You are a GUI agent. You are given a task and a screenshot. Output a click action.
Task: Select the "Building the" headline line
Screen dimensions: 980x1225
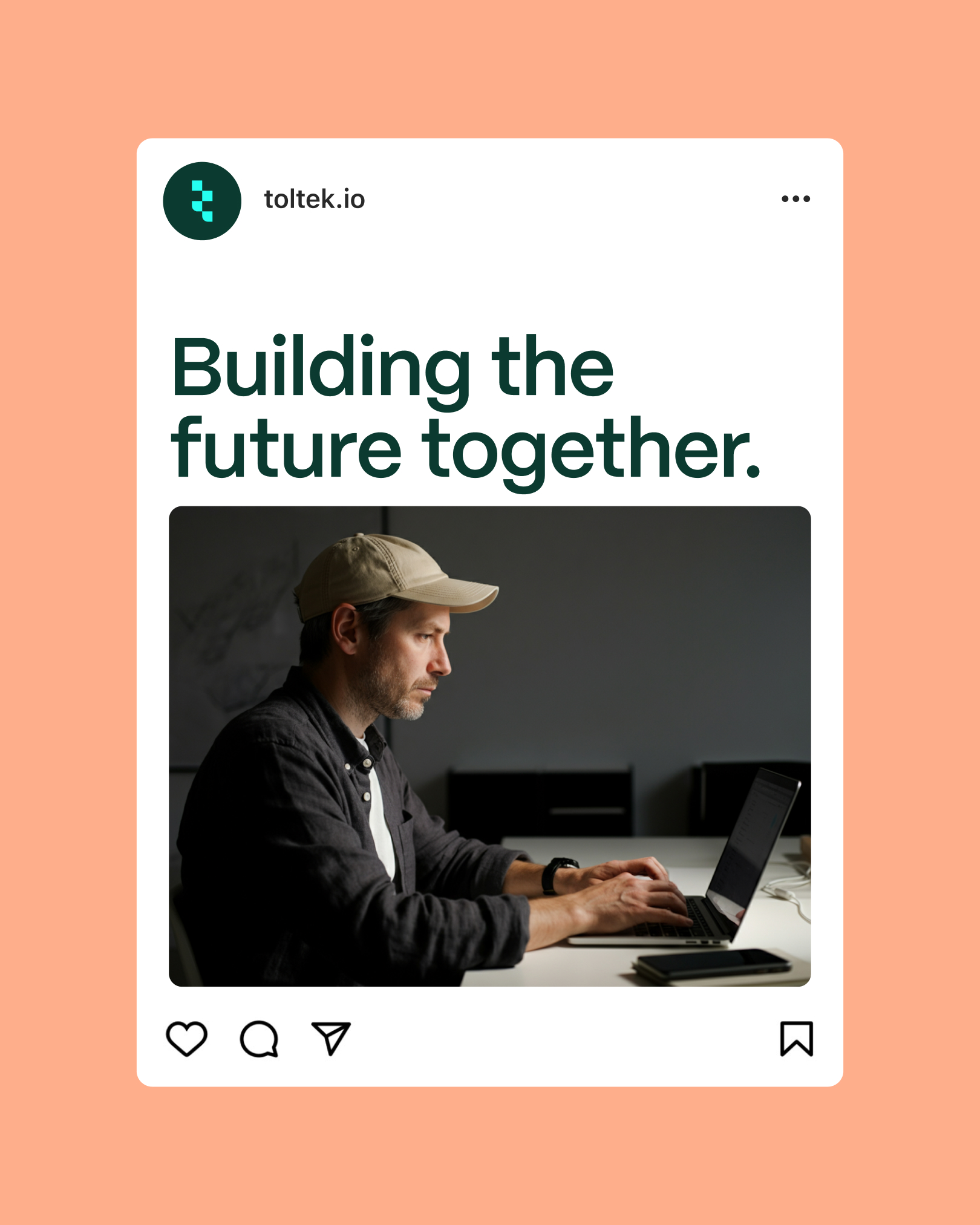click(393, 369)
